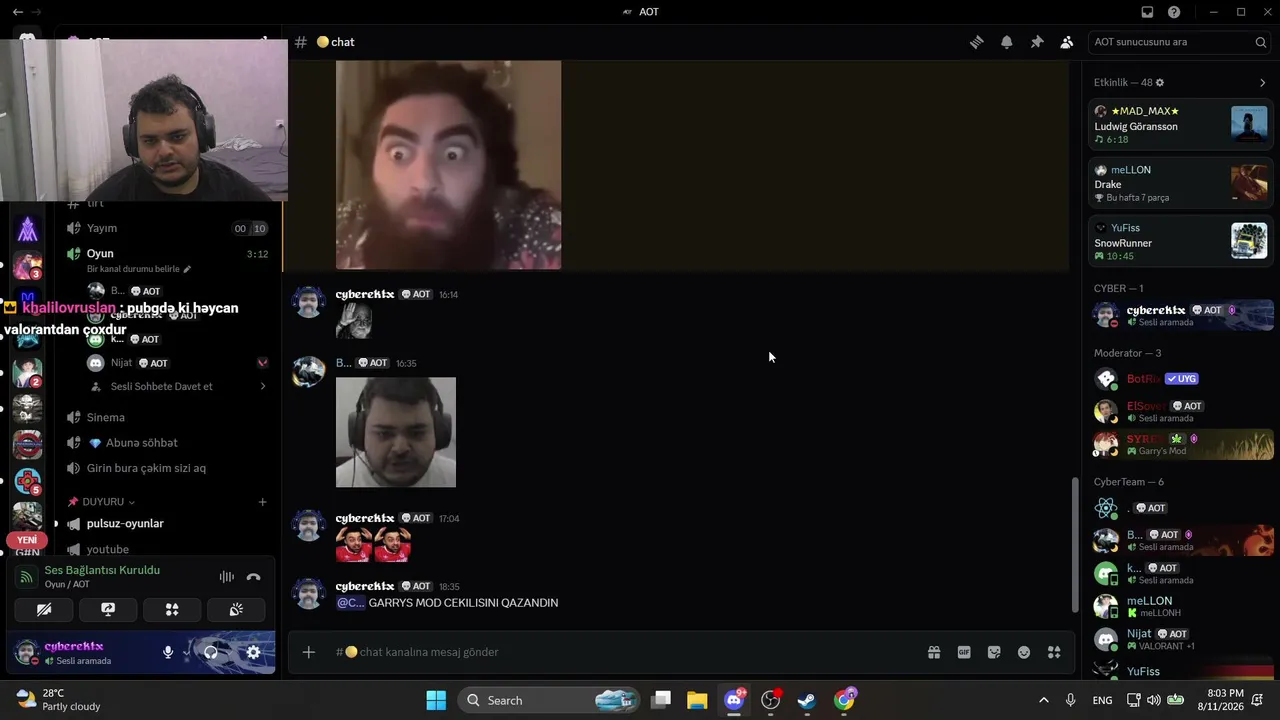The height and width of the screenshot is (720, 1280).
Task: Select Nijat in the member list
Action: click(1181, 638)
